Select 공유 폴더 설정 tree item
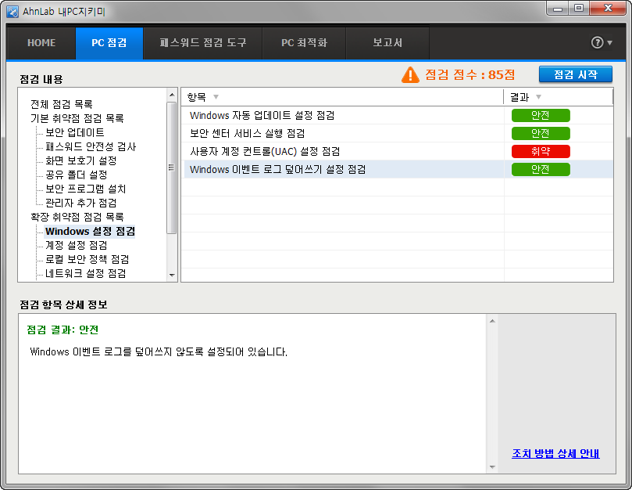 pos(76,174)
